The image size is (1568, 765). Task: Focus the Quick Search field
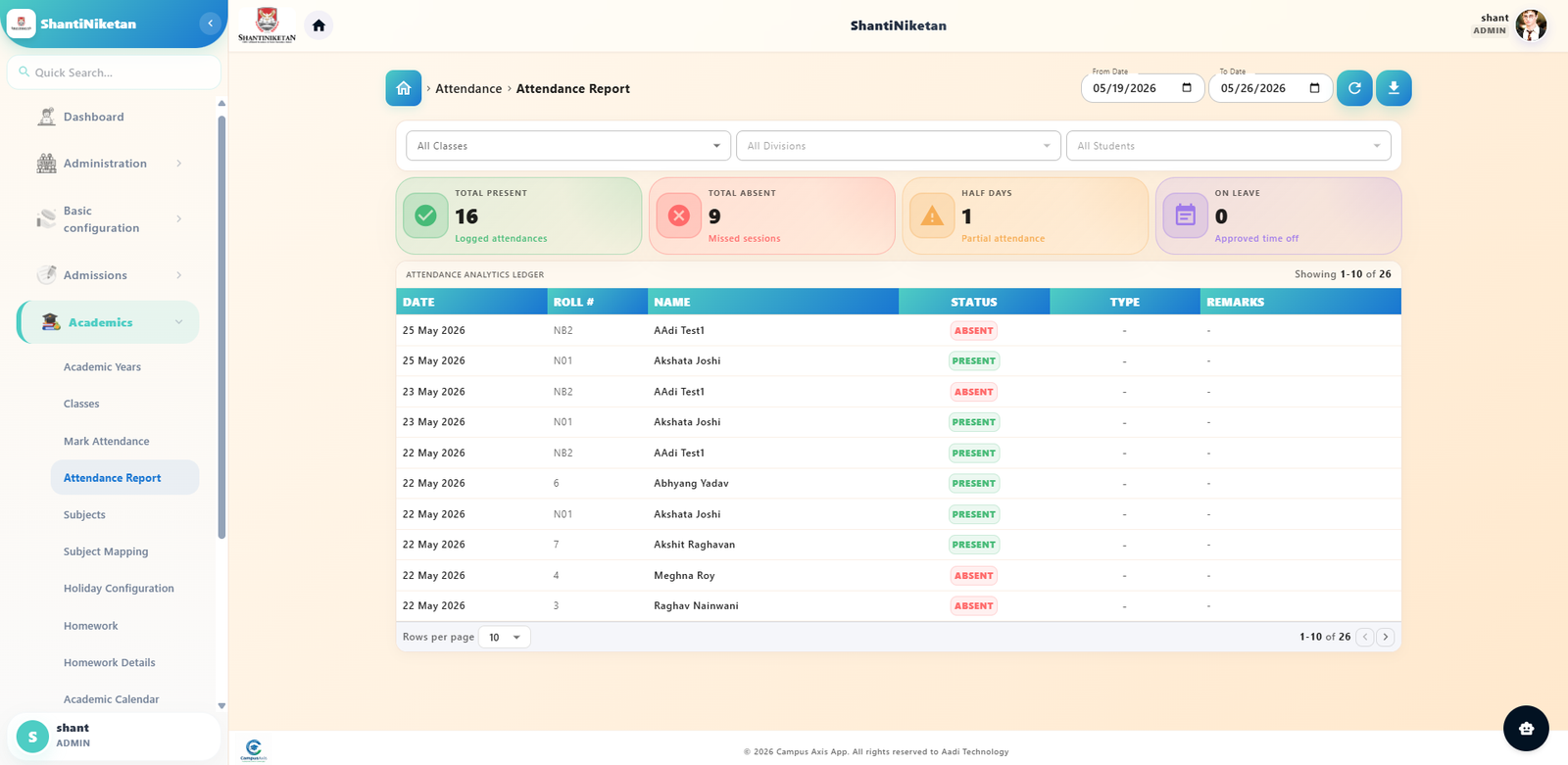(114, 72)
